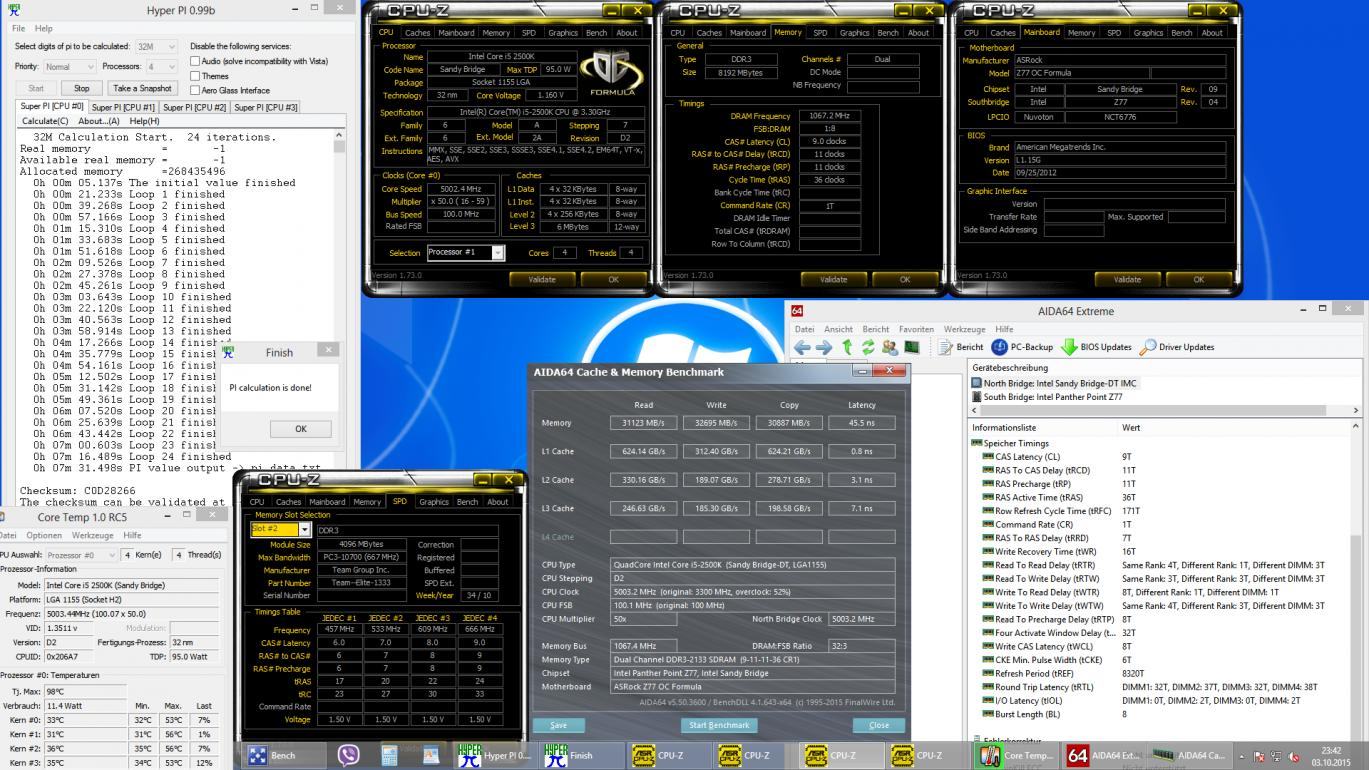Toggle Themes checkbox in Hyper PI
The image size is (1369, 770).
click(x=196, y=75)
